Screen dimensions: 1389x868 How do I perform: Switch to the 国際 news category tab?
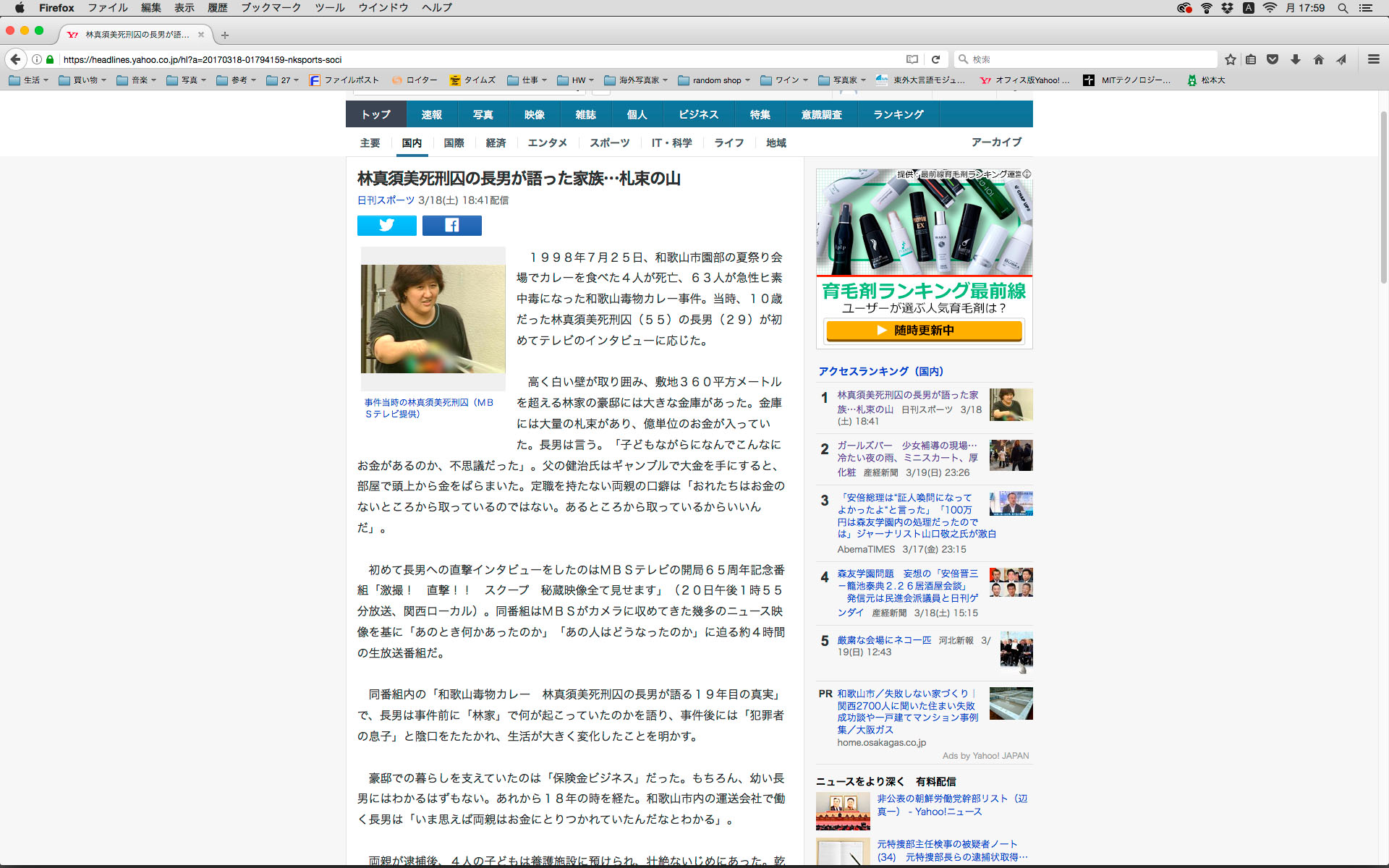coord(454,143)
